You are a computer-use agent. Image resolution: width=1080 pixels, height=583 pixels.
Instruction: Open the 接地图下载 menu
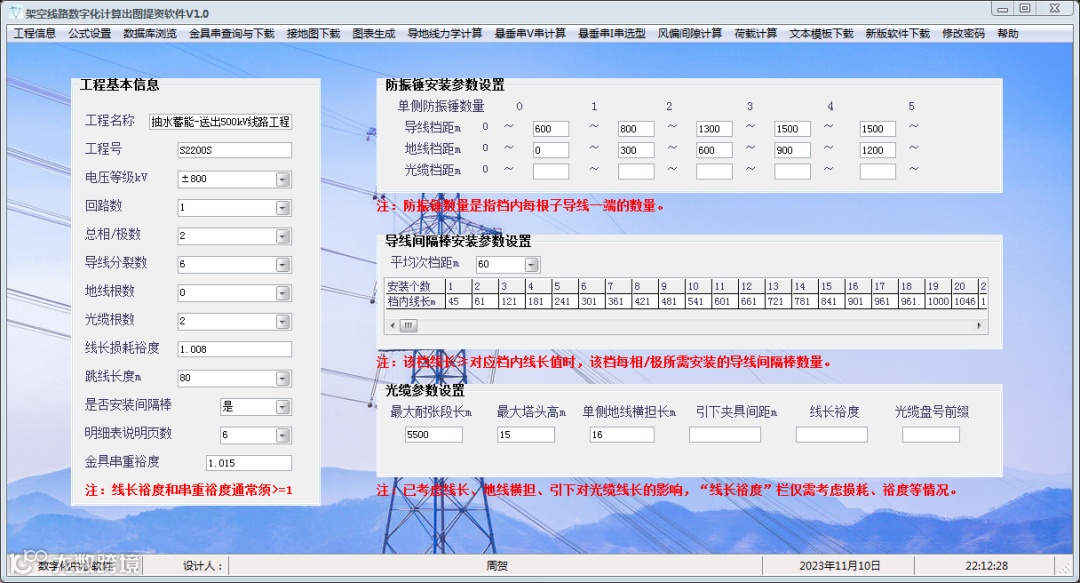tap(313, 33)
